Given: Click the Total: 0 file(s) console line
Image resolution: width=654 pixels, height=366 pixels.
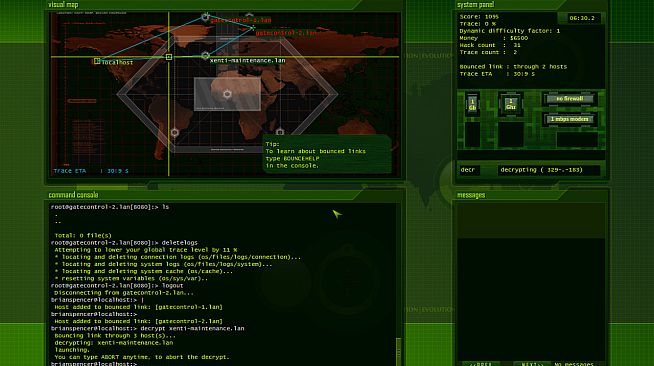Looking at the screenshot, I should pos(83,236).
